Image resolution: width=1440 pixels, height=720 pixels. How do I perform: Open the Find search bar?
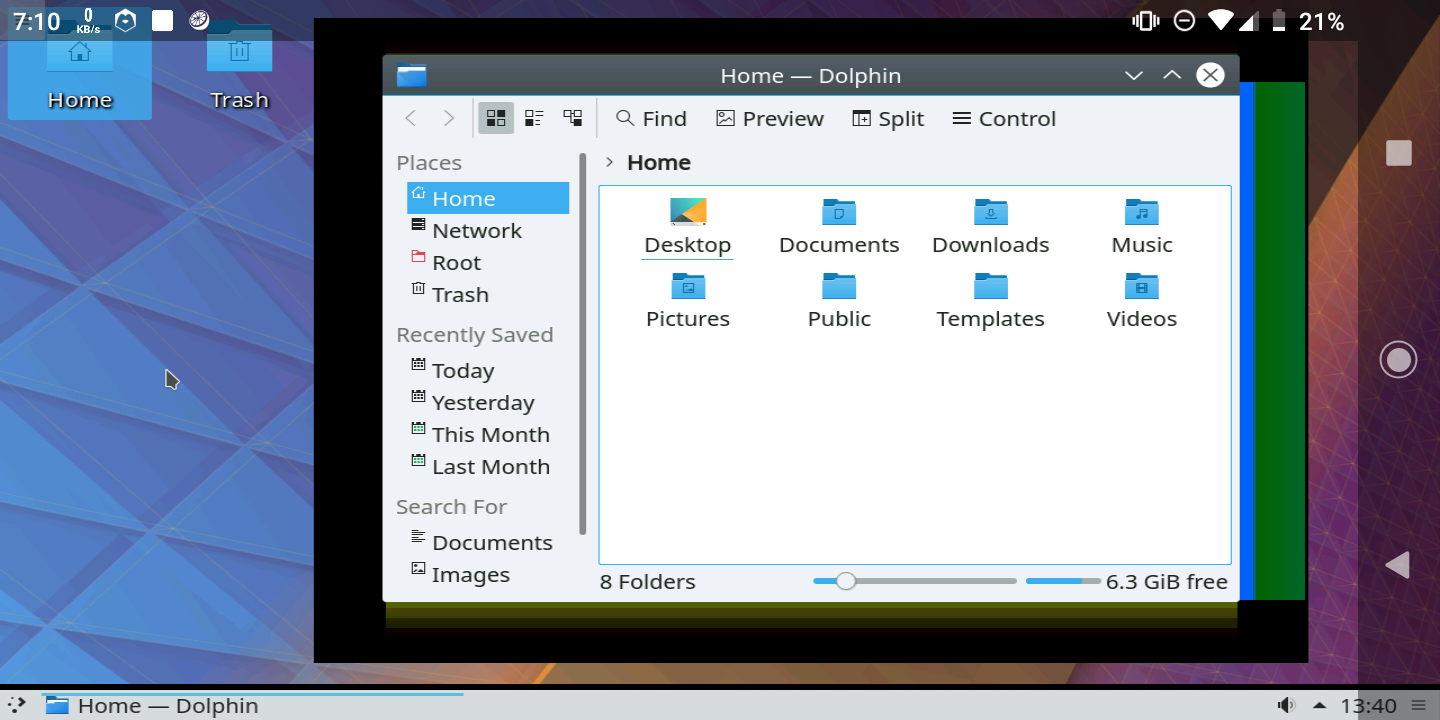click(650, 118)
